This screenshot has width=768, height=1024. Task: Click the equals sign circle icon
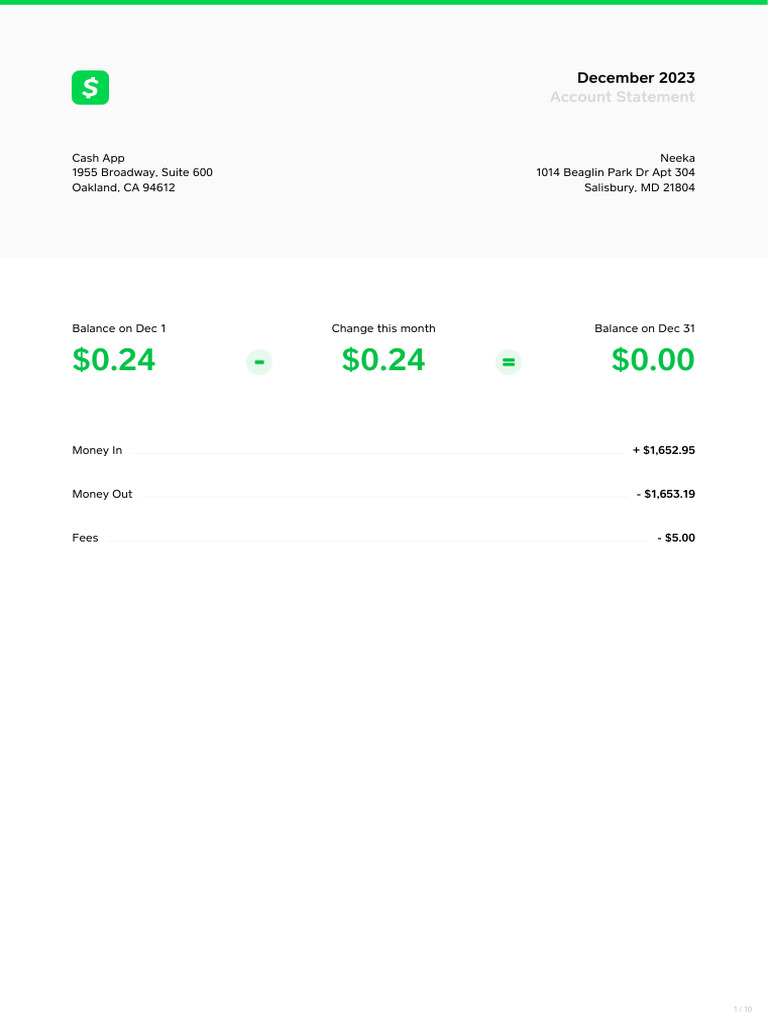click(x=508, y=362)
